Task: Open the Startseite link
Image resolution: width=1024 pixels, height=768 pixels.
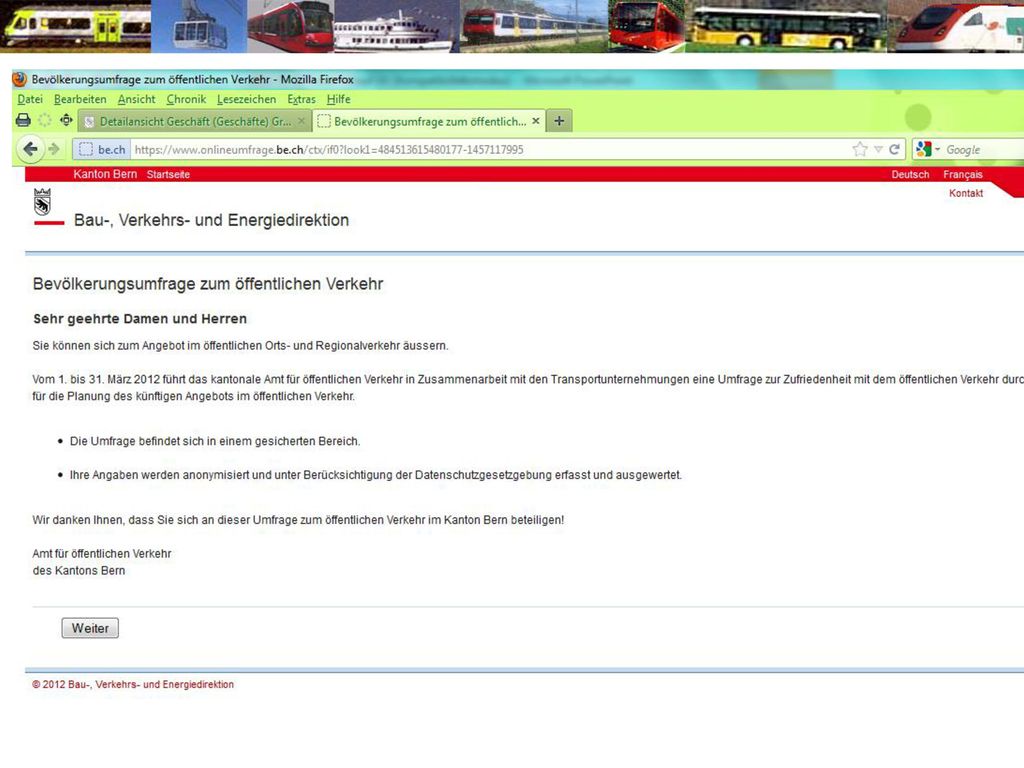Action: click(168, 174)
